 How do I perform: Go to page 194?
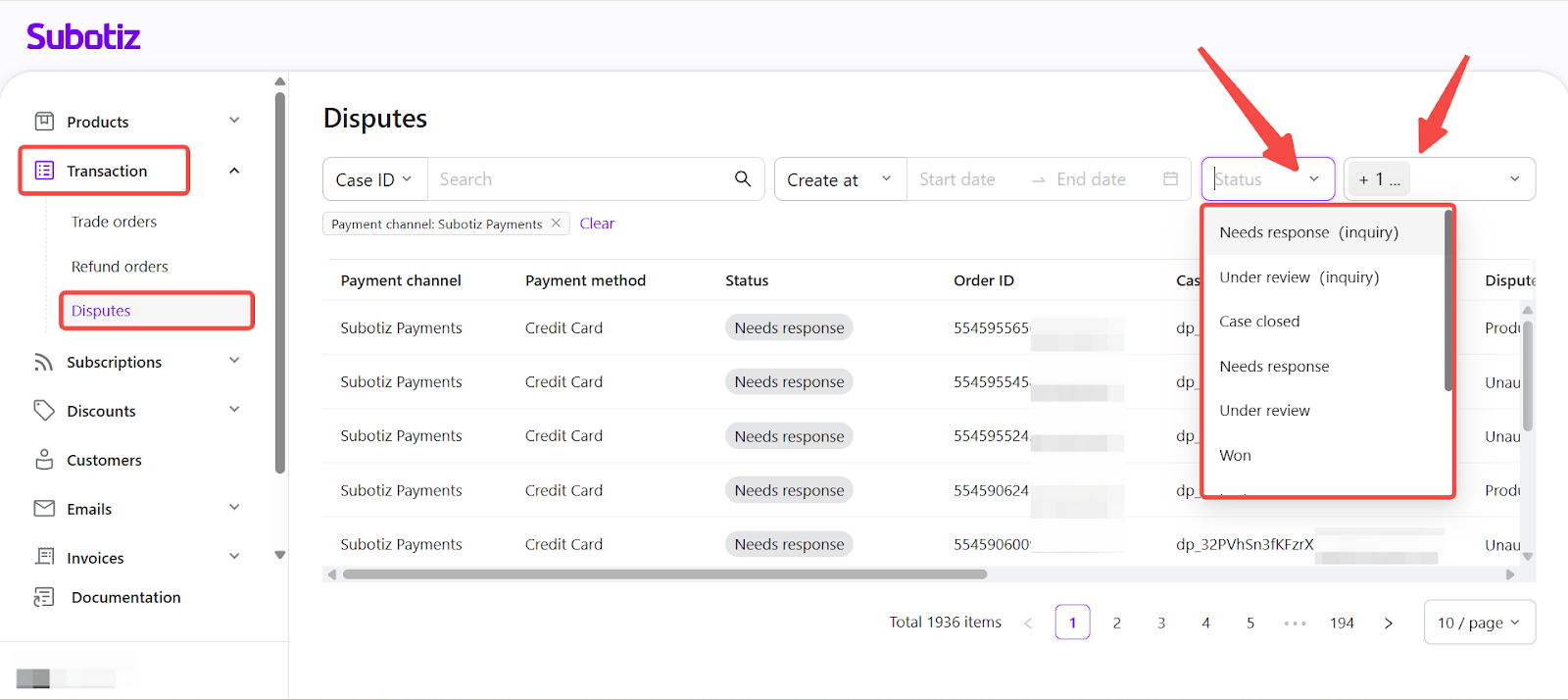point(1342,623)
